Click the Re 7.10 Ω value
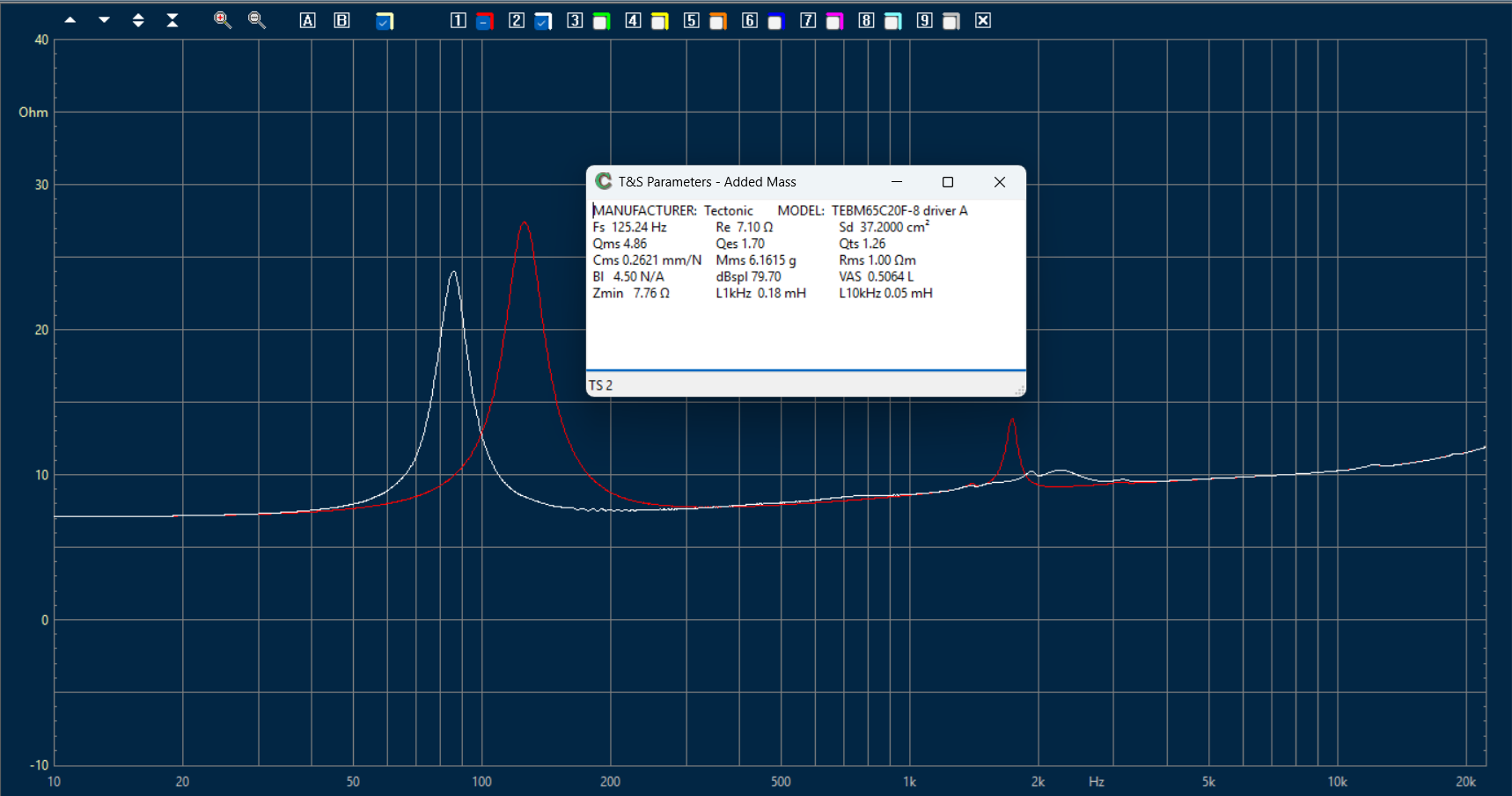 pos(745,227)
